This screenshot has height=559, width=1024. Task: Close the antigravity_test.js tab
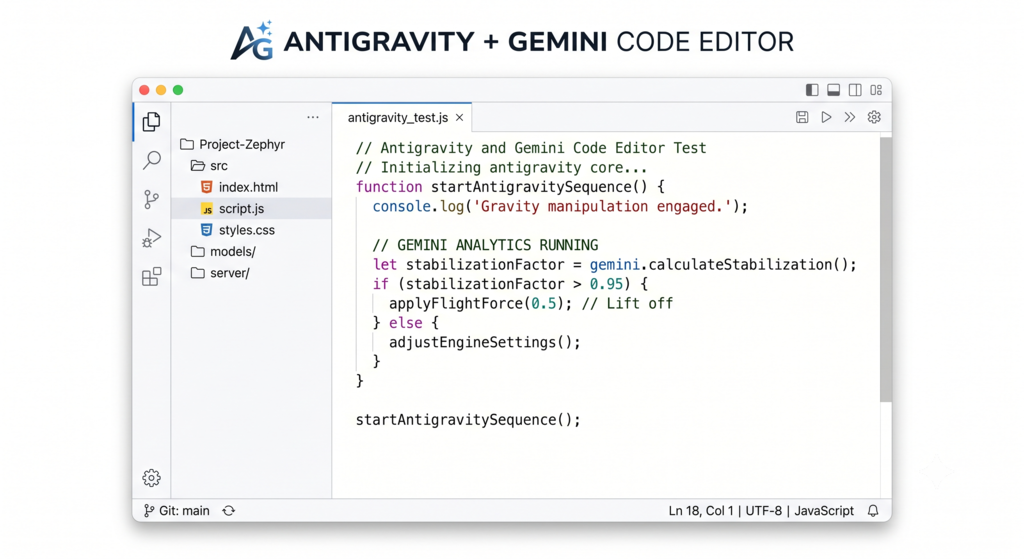point(460,118)
